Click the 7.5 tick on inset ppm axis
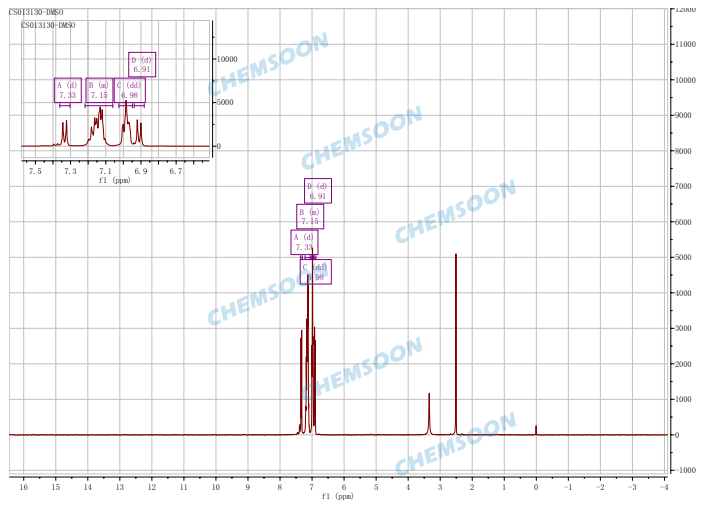Image resolution: width=726 pixels, height=510 pixels. tap(35, 171)
